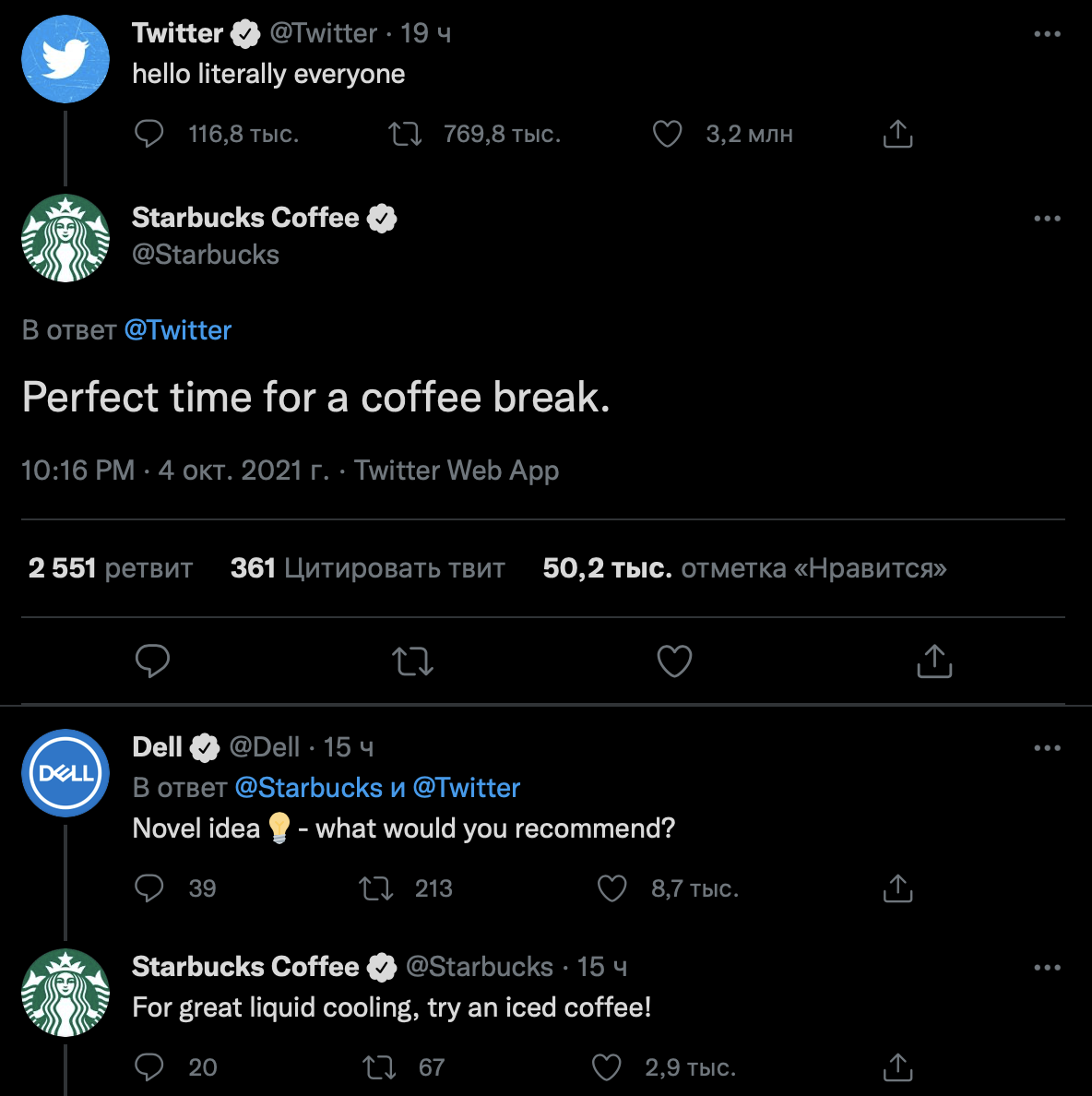Open the 50,2 тыс. likes list
This screenshot has width=1092, height=1096.
[x=744, y=568]
